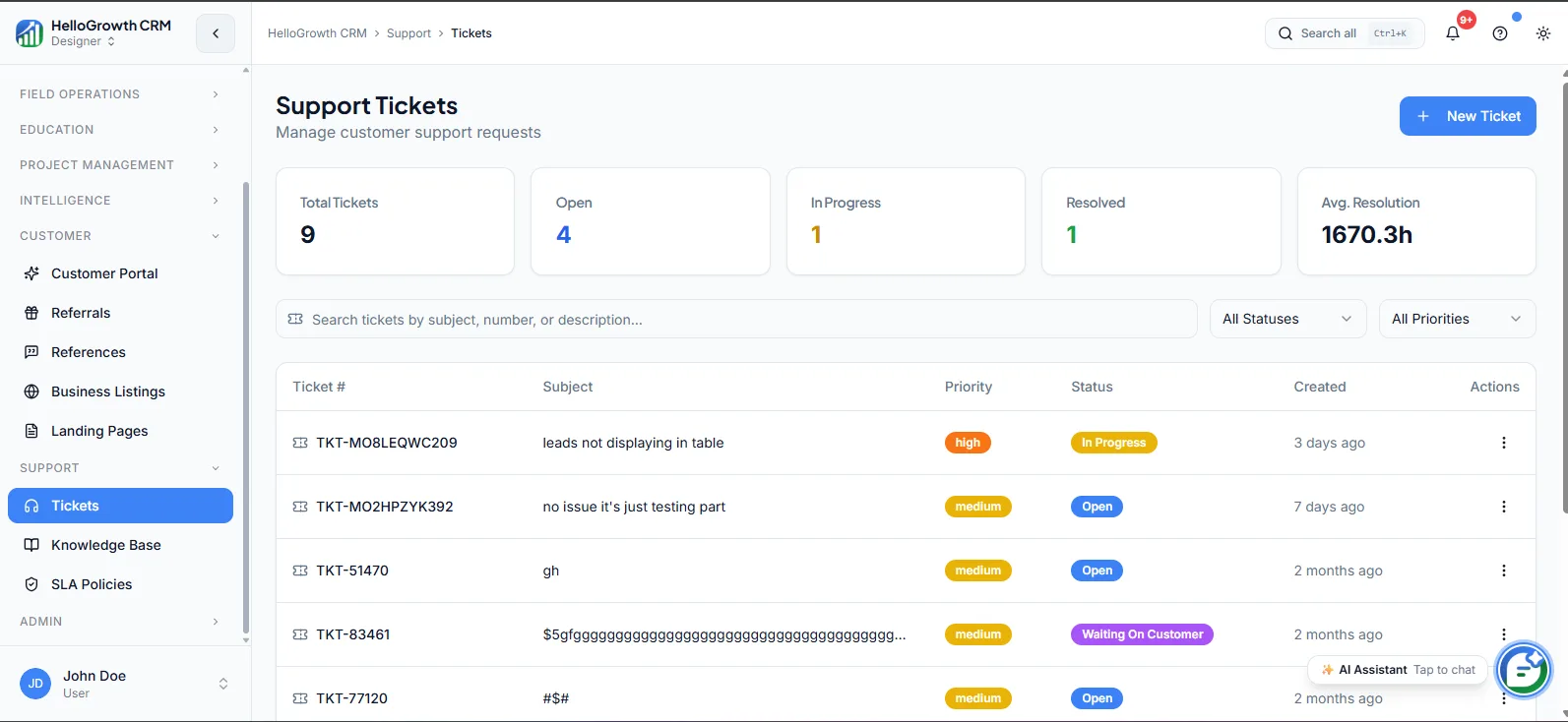
Task: Click the Tickets headset icon
Action: tap(31, 506)
